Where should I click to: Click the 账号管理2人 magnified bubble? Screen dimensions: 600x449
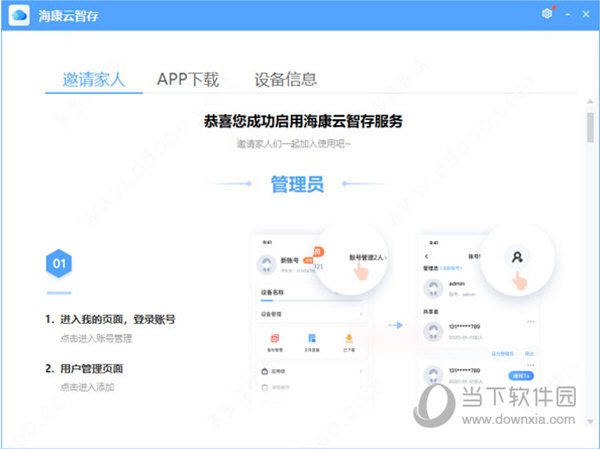[x=351, y=259]
